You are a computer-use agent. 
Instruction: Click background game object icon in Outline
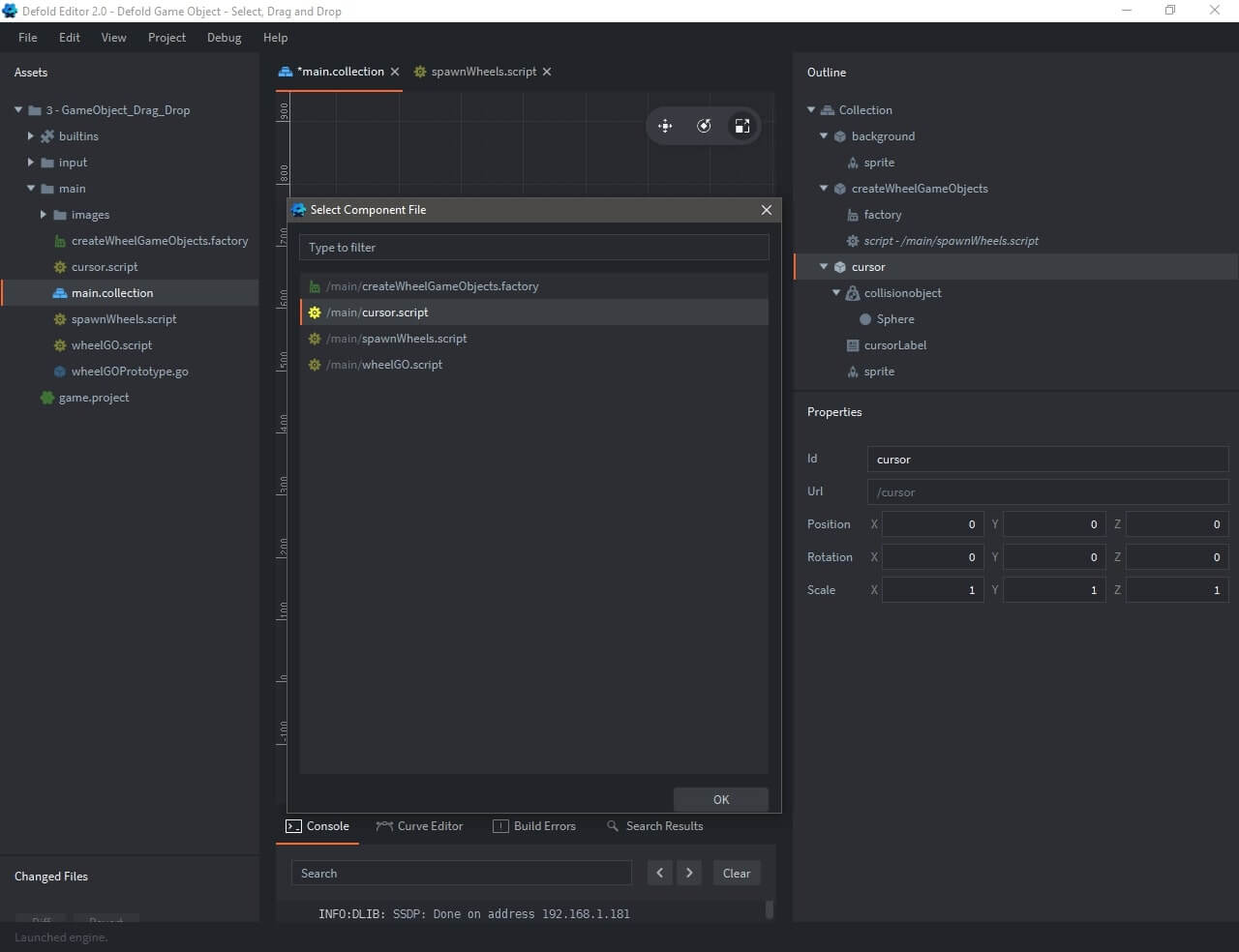click(840, 136)
